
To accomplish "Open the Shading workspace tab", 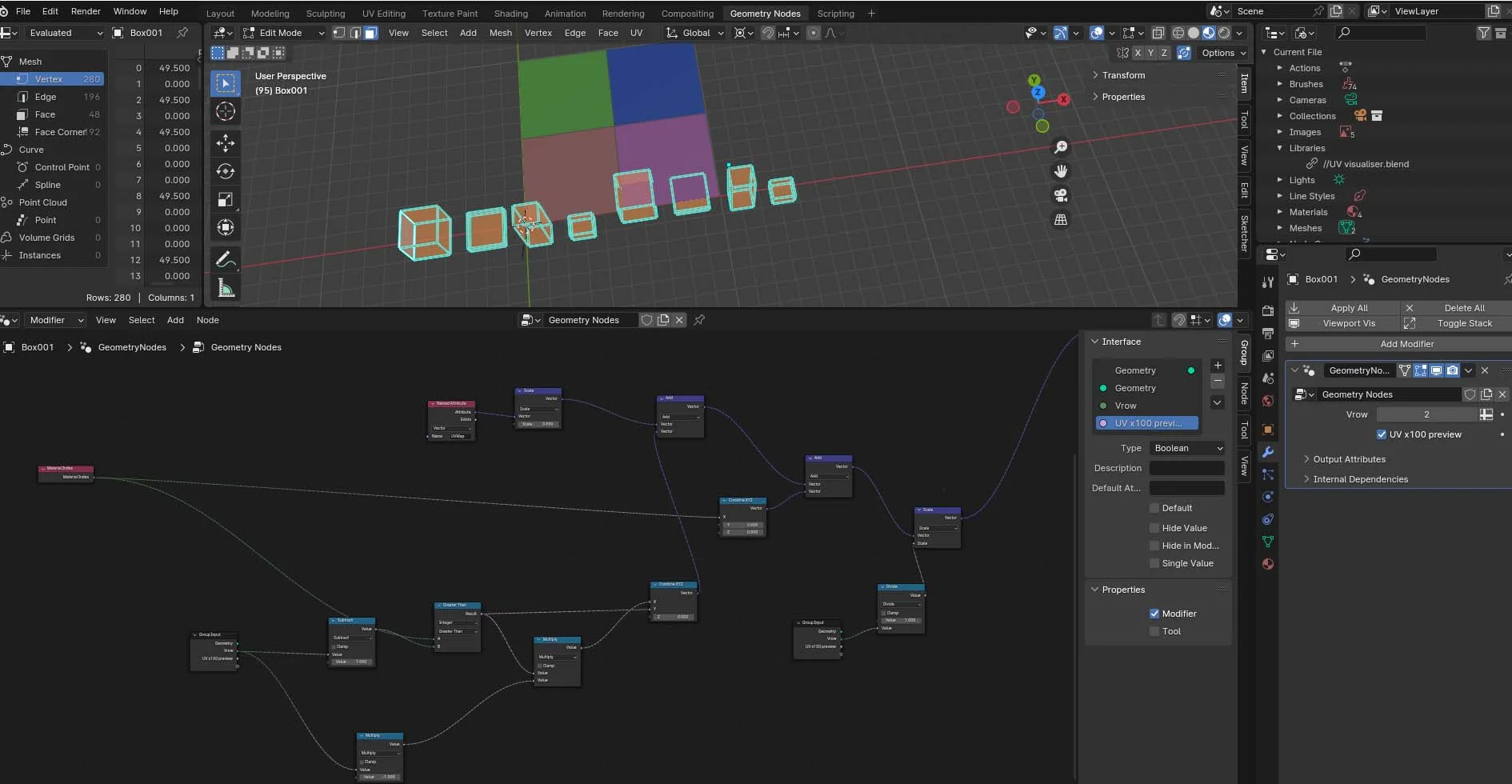I will [x=510, y=14].
